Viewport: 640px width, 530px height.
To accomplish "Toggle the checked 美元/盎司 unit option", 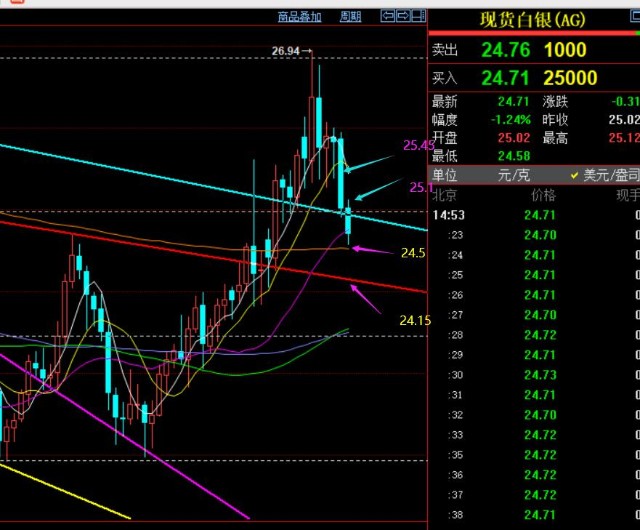I will pos(603,175).
